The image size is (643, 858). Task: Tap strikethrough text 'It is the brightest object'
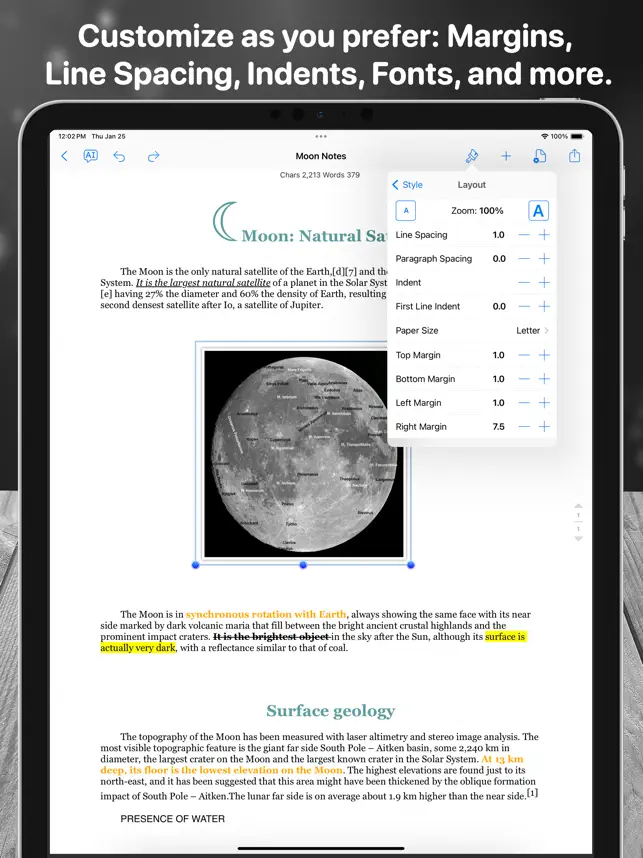pos(271,637)
